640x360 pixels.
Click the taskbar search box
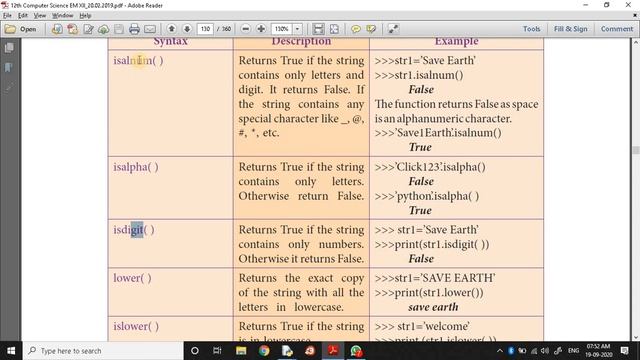coord(103,351)
